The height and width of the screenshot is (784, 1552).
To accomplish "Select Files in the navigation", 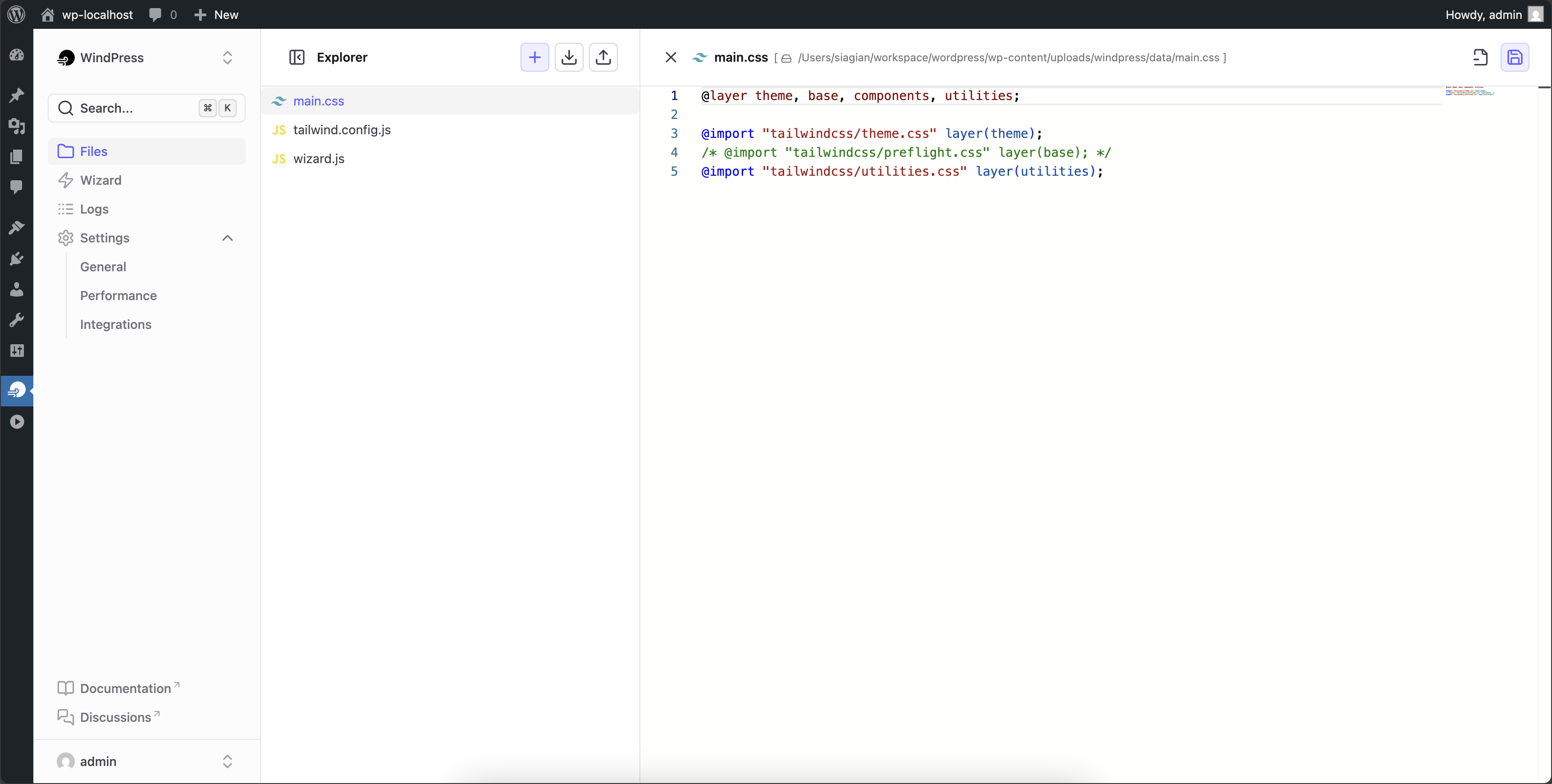I will [146, 151].
